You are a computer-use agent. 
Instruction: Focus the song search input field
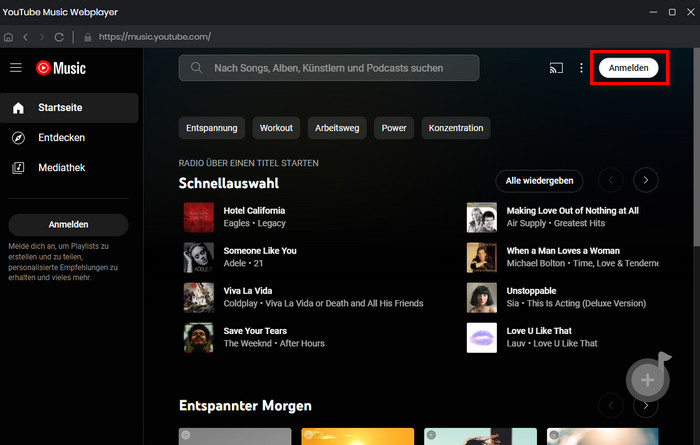[329, 68]
